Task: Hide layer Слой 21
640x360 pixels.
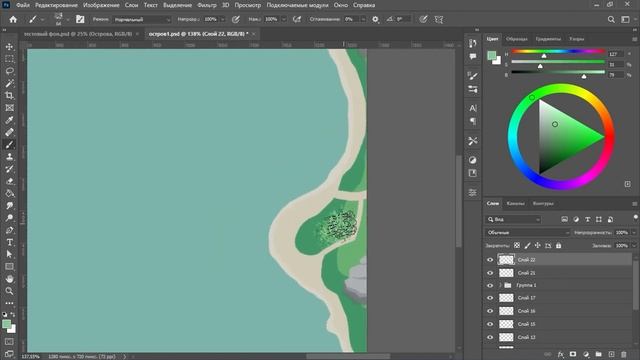Action: pos(490,273)
